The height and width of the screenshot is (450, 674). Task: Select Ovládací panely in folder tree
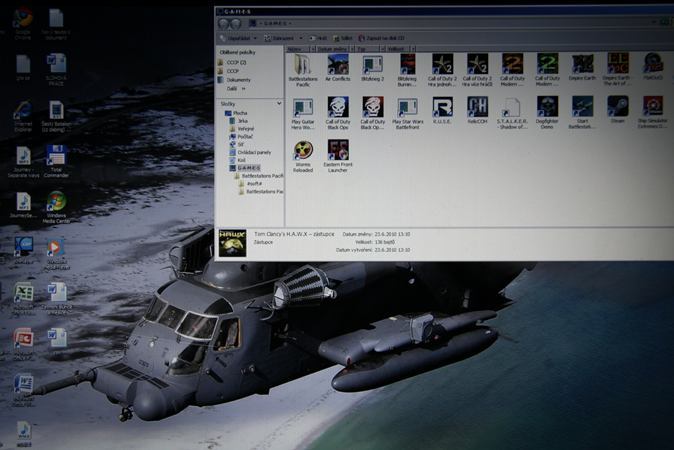pos(251,152)
